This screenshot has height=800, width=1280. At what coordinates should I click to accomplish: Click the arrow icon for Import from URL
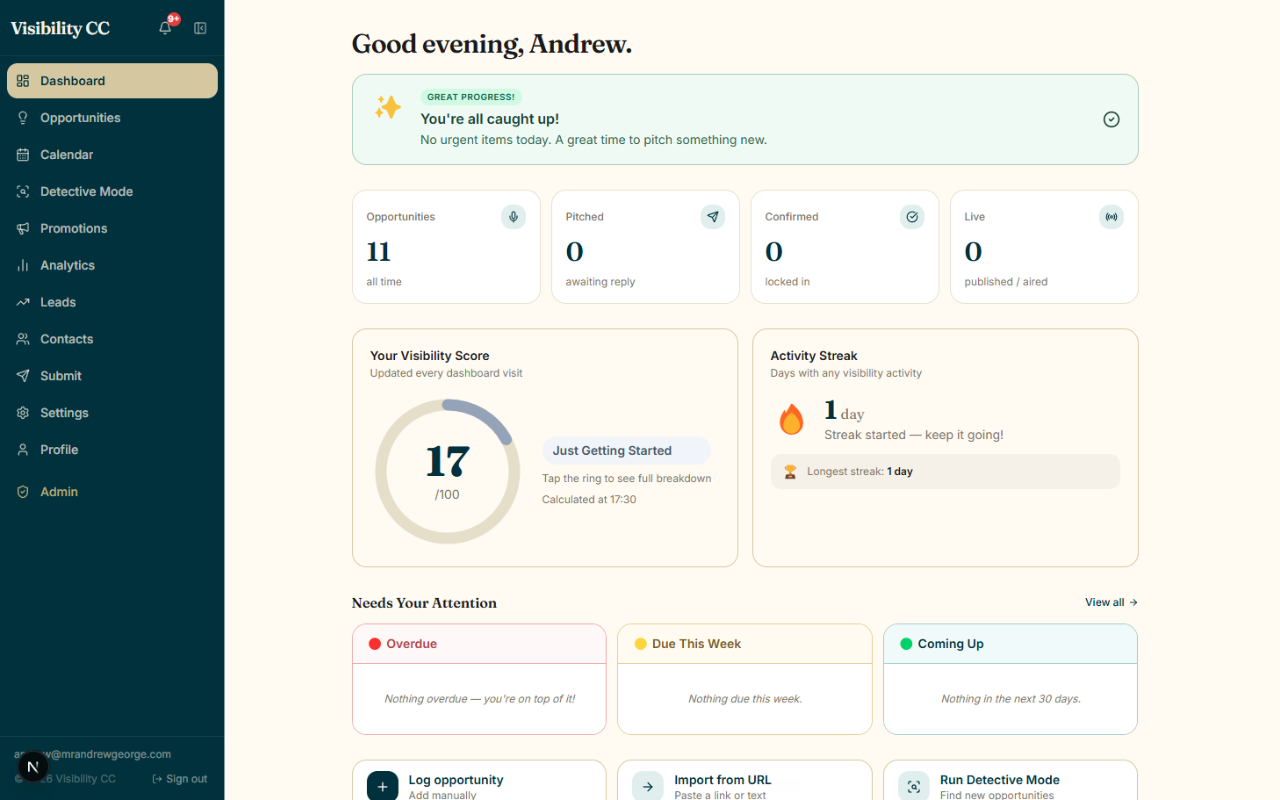[648, 787]
